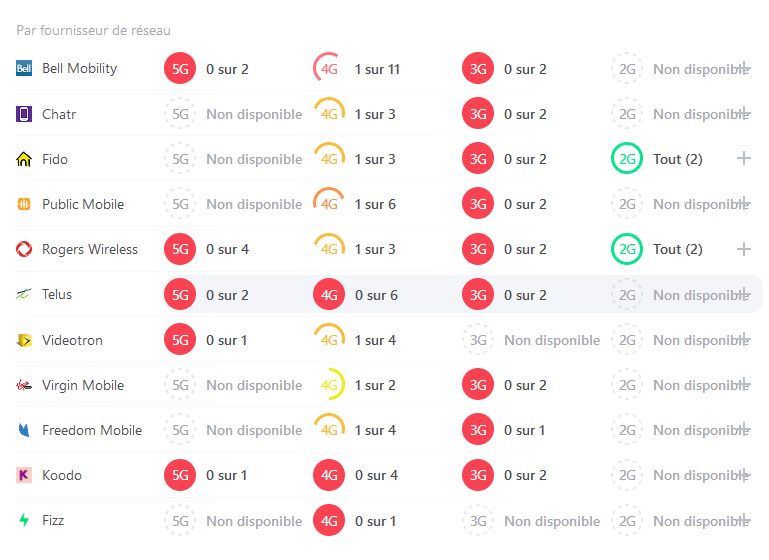Screen dimensions: 769x560
Task: Expand Rogers Wireless row plus sign
Action: point(743,249)
